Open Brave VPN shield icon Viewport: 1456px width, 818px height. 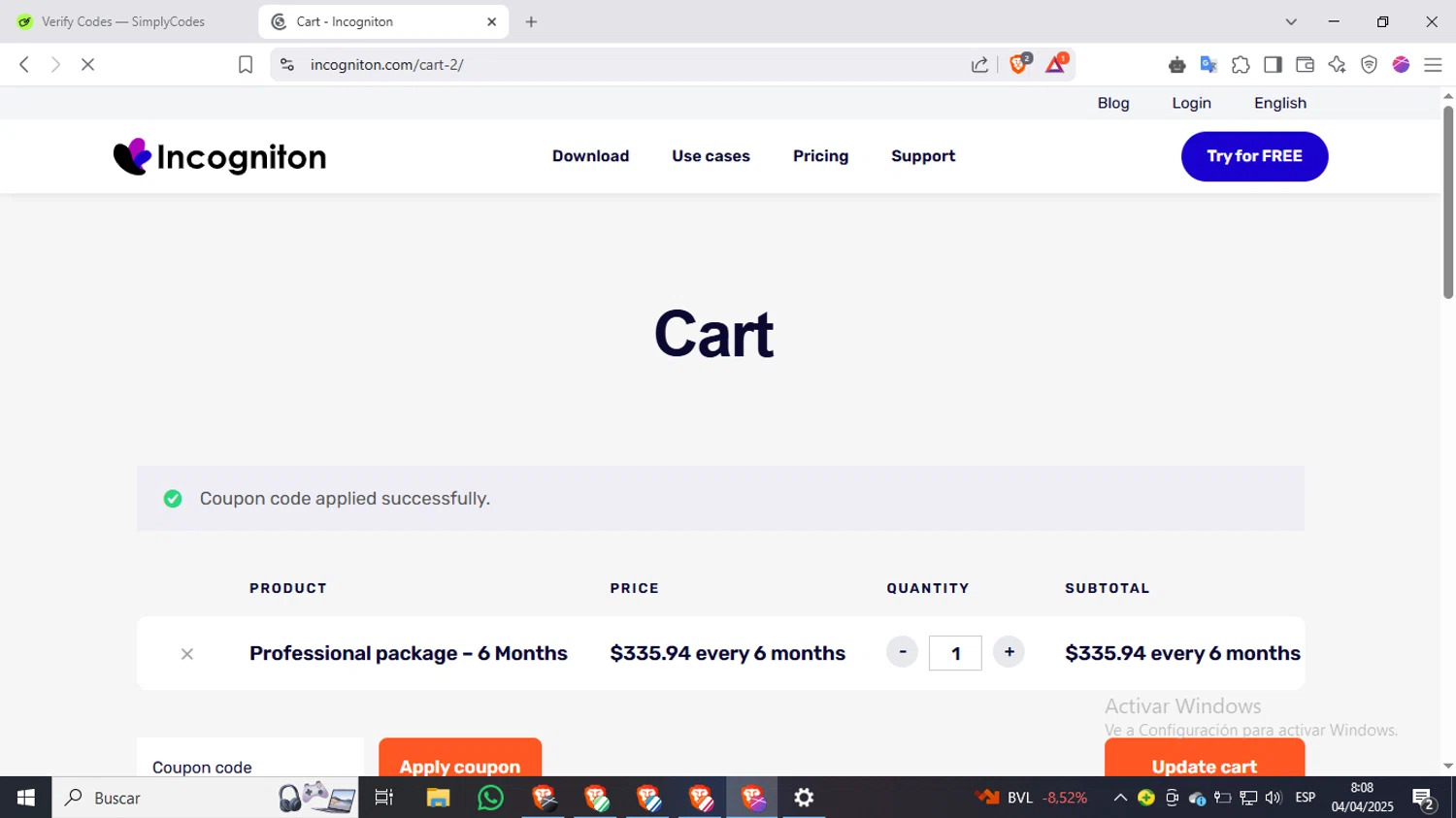[x=1369, y=64]
